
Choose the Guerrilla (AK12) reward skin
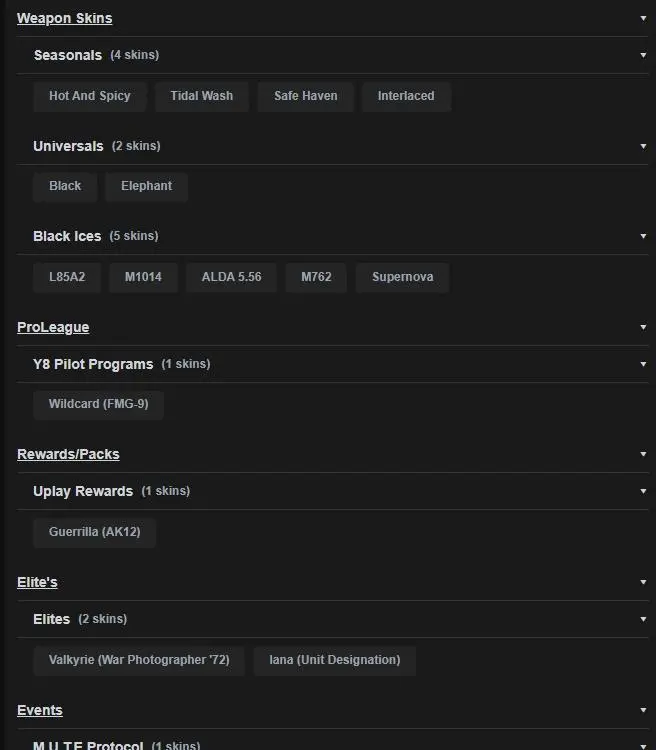coord(94,532)
